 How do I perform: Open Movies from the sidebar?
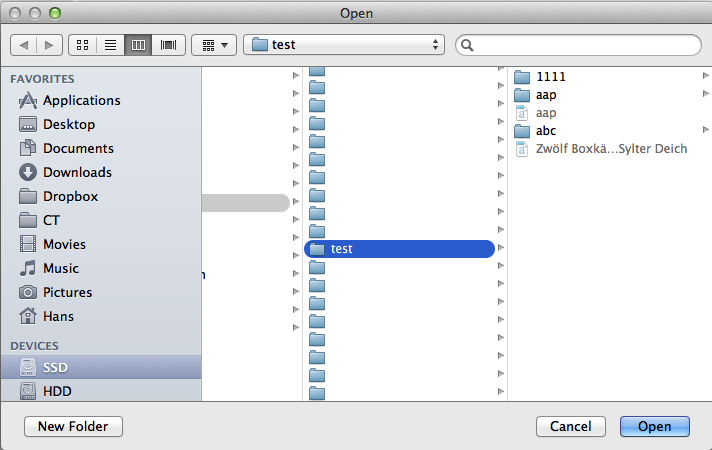(64, 244)
